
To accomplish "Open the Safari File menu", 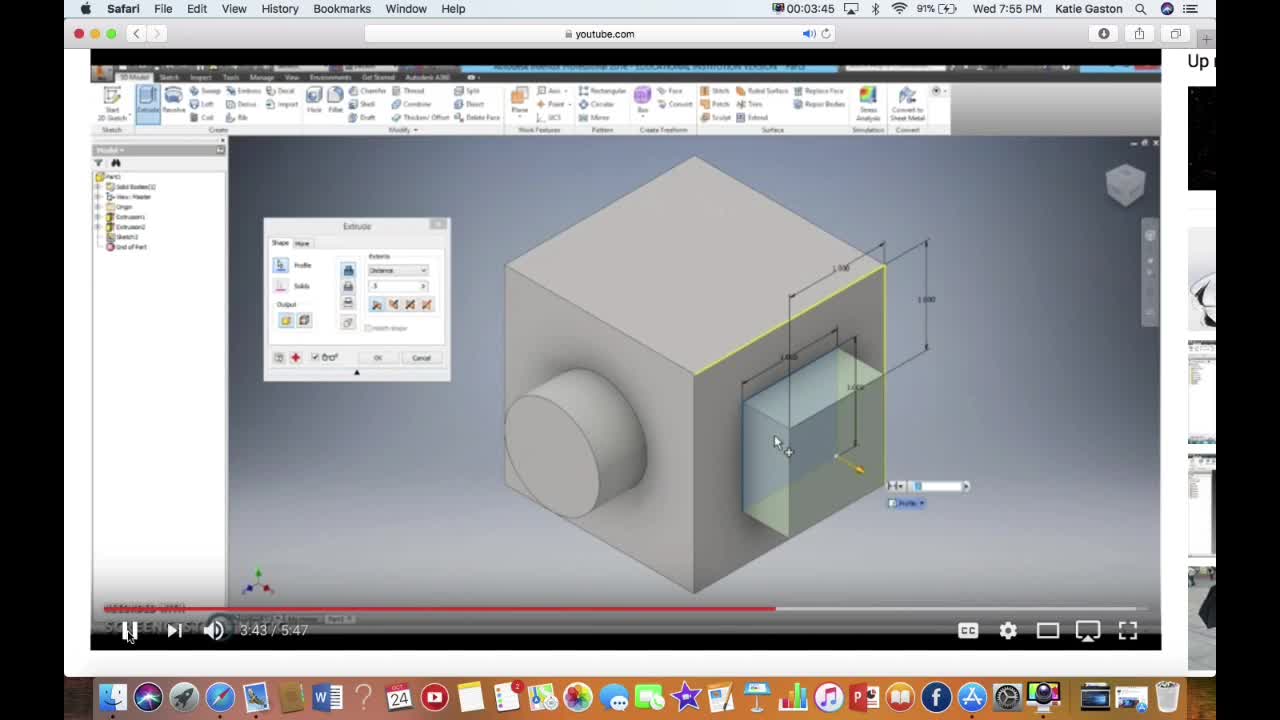I will click(x=163, y=9).
